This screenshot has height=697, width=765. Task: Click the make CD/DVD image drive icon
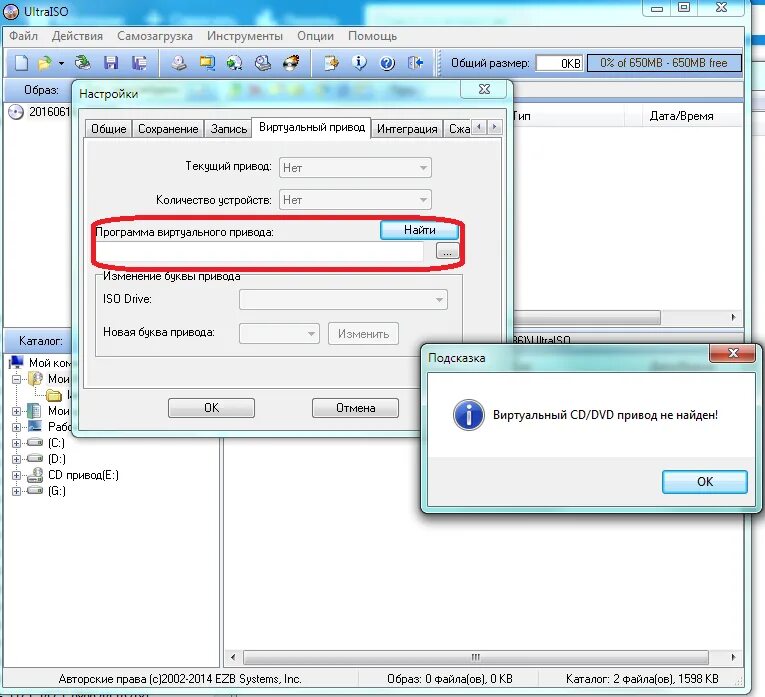tap(179, 63)
